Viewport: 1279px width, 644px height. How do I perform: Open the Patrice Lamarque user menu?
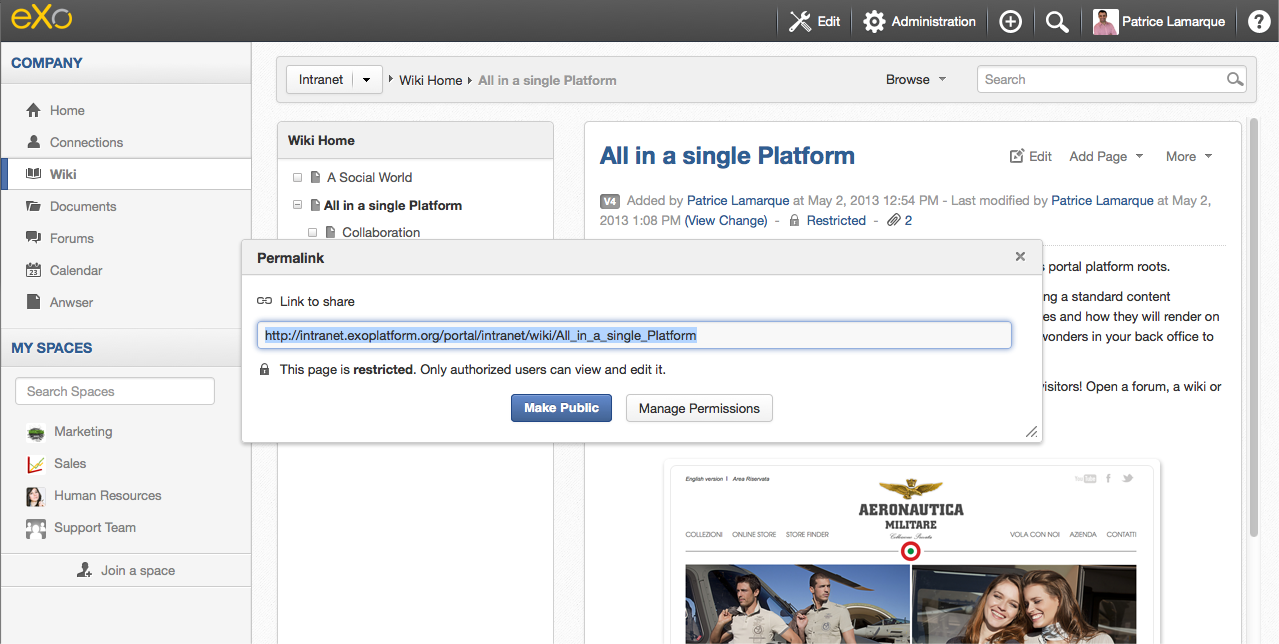click(x=1159, y=21)
